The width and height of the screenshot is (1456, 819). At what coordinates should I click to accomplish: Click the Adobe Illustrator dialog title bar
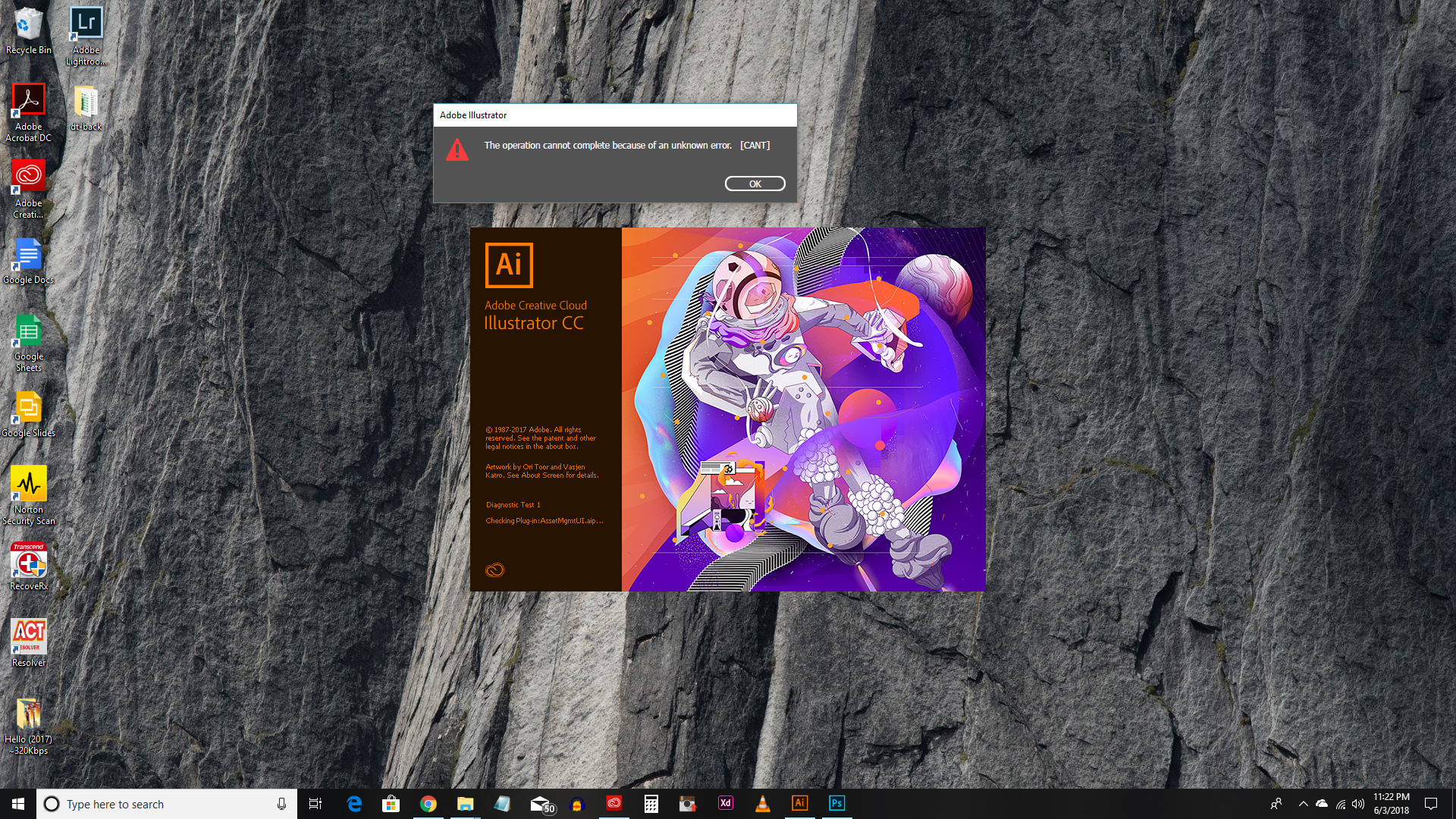pos(615,115)
